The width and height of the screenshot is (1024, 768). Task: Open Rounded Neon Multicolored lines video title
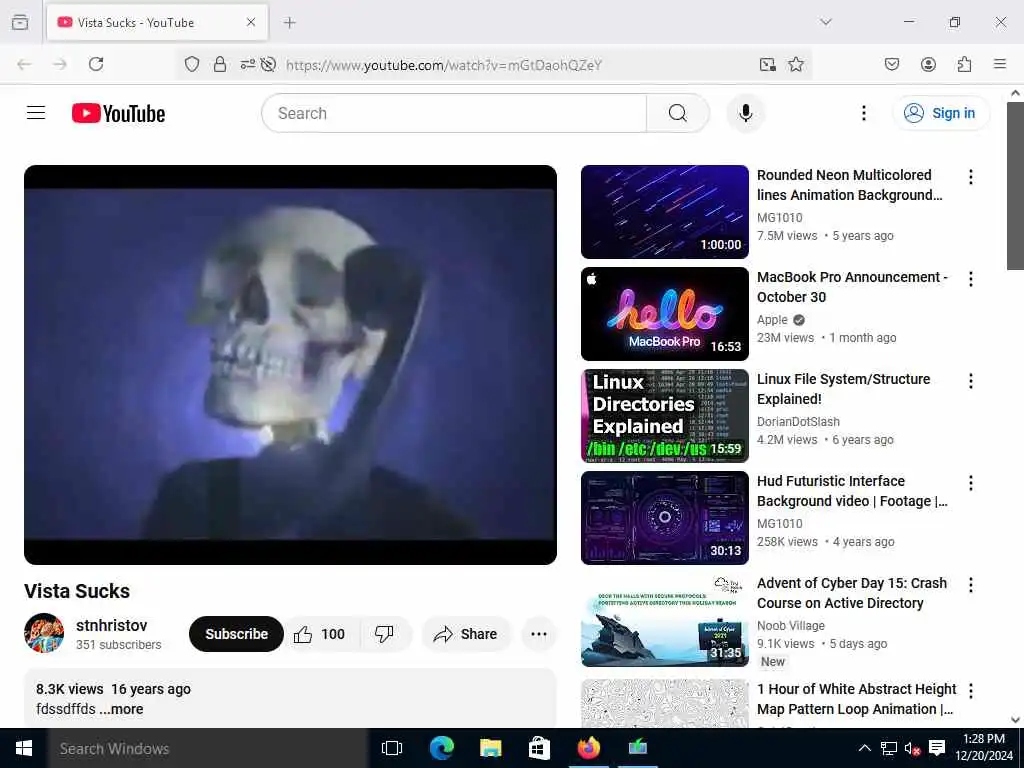(849, 185)
